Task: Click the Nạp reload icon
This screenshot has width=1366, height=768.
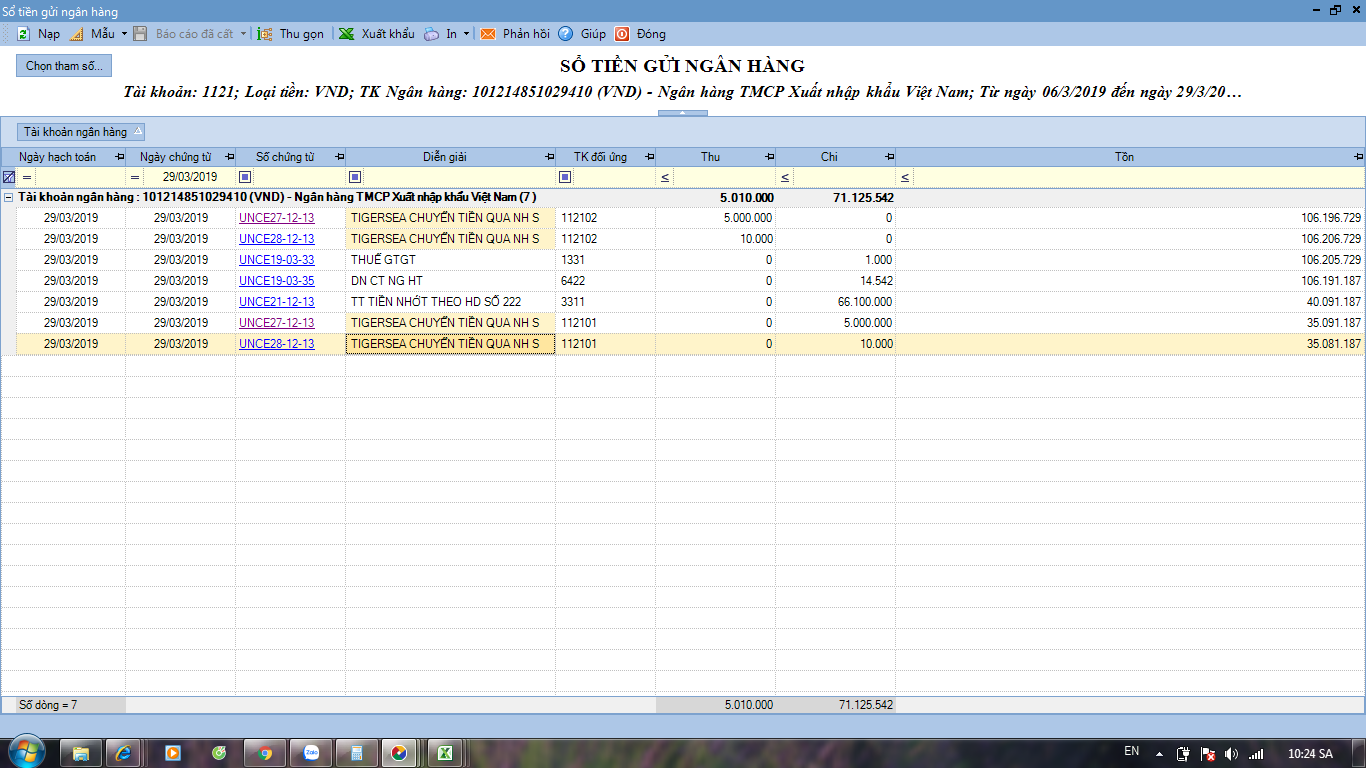Action: (24, 34)
